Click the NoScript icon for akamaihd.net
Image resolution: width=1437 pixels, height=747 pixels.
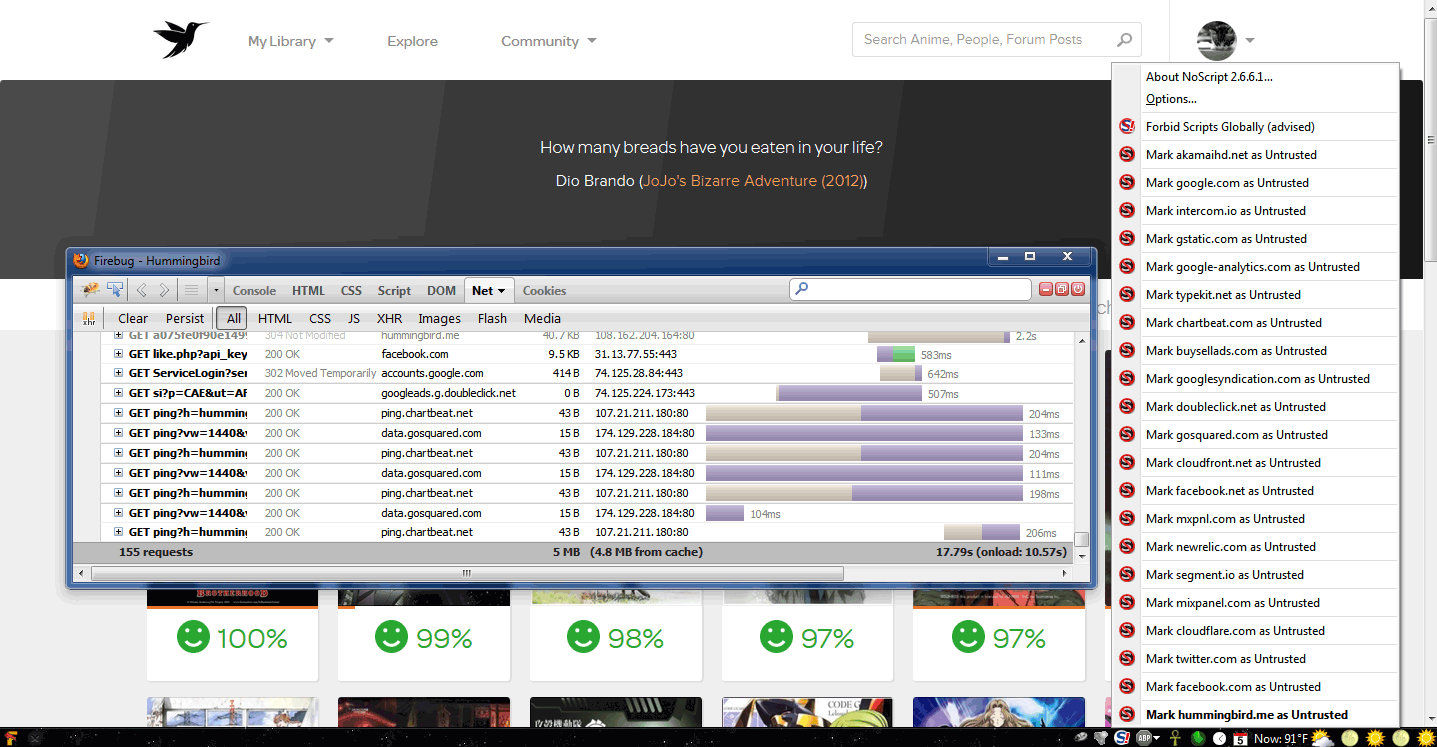coord(1127,155)
